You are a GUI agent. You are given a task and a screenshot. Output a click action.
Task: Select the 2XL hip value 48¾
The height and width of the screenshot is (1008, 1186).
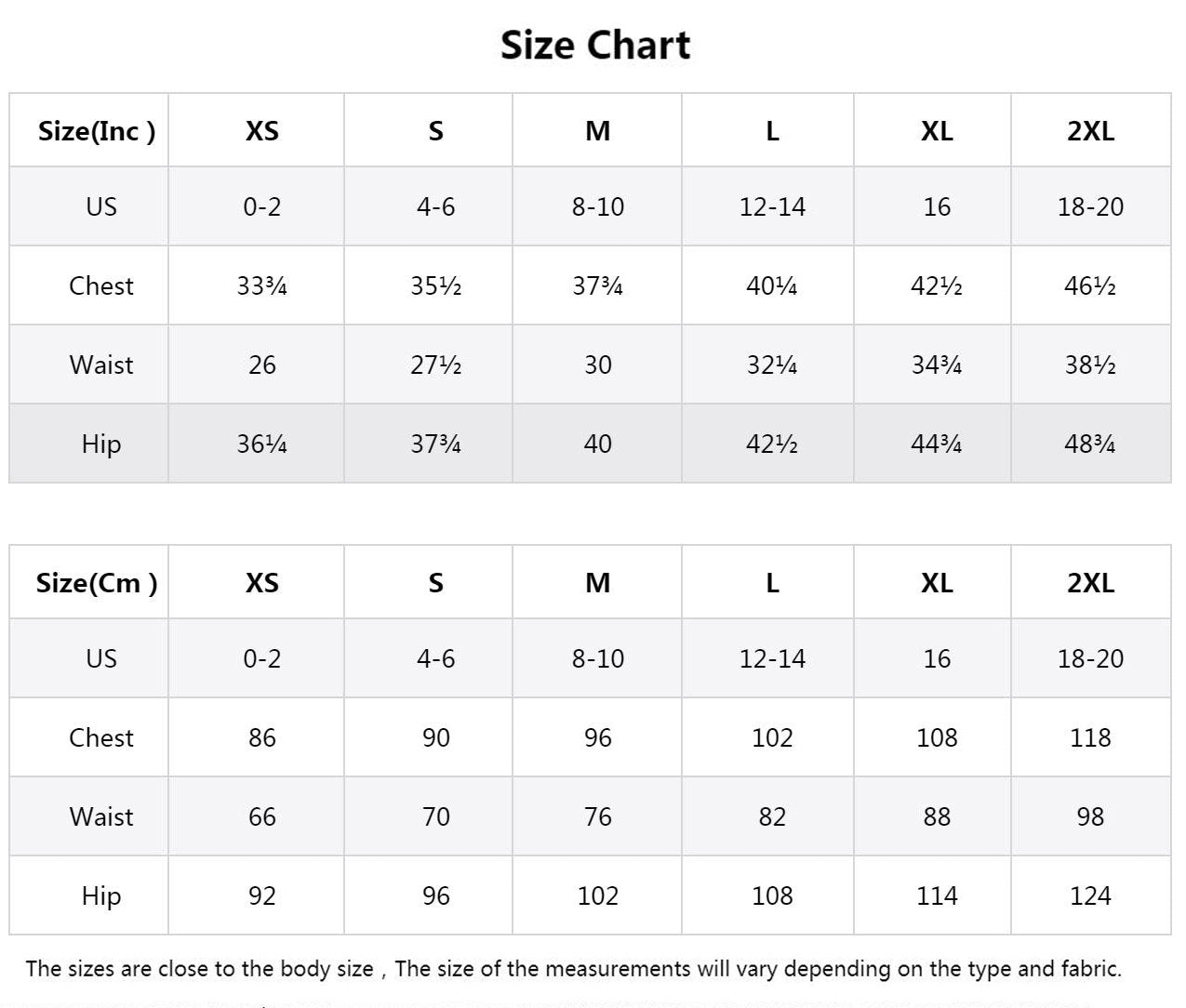point(1090,444)
